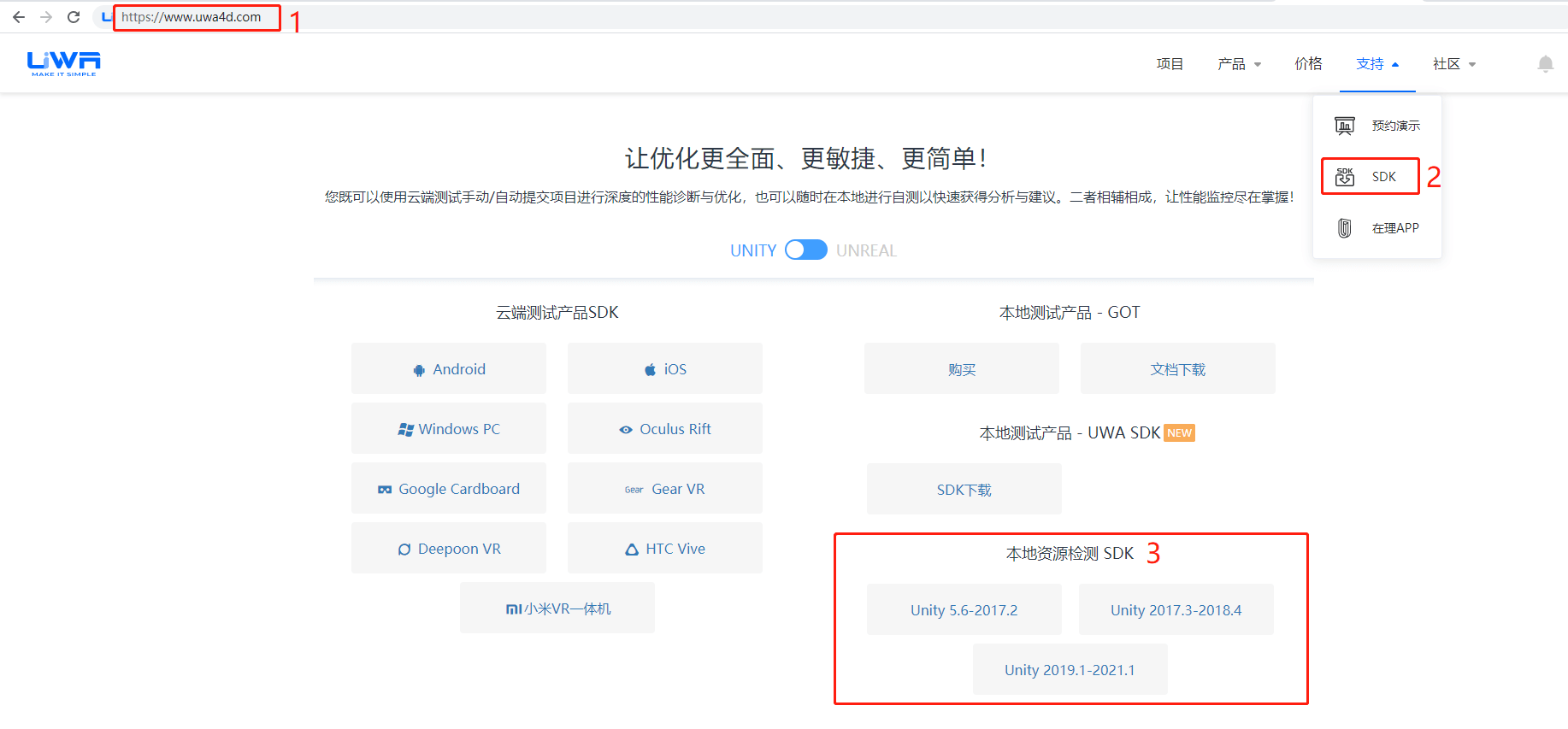Click the Gear VR small logo
Image resolution: width=1568 pixels, height=729 pixels.
[x=634, y=490]
